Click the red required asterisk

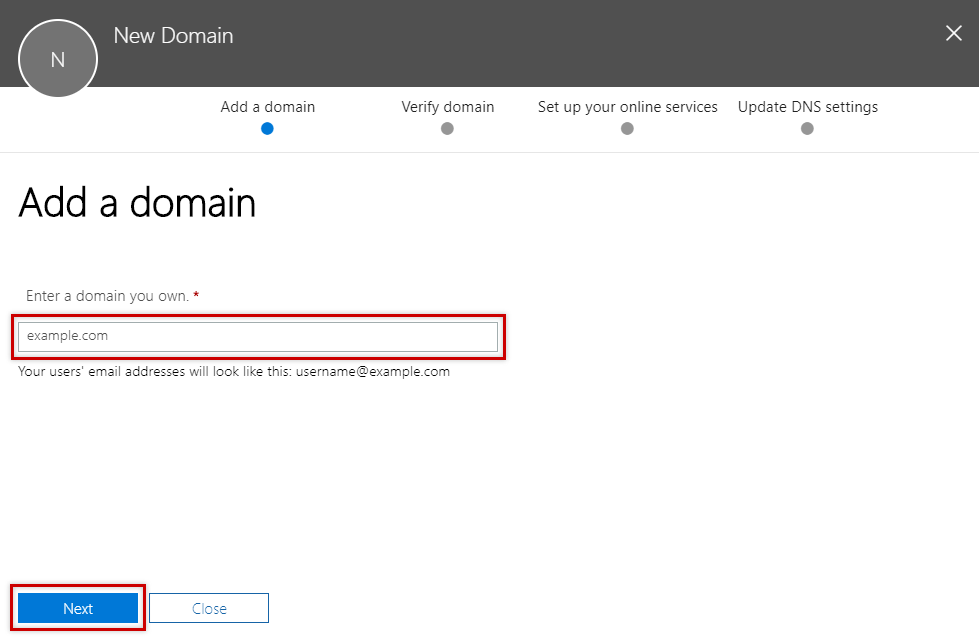click(196, 296)
